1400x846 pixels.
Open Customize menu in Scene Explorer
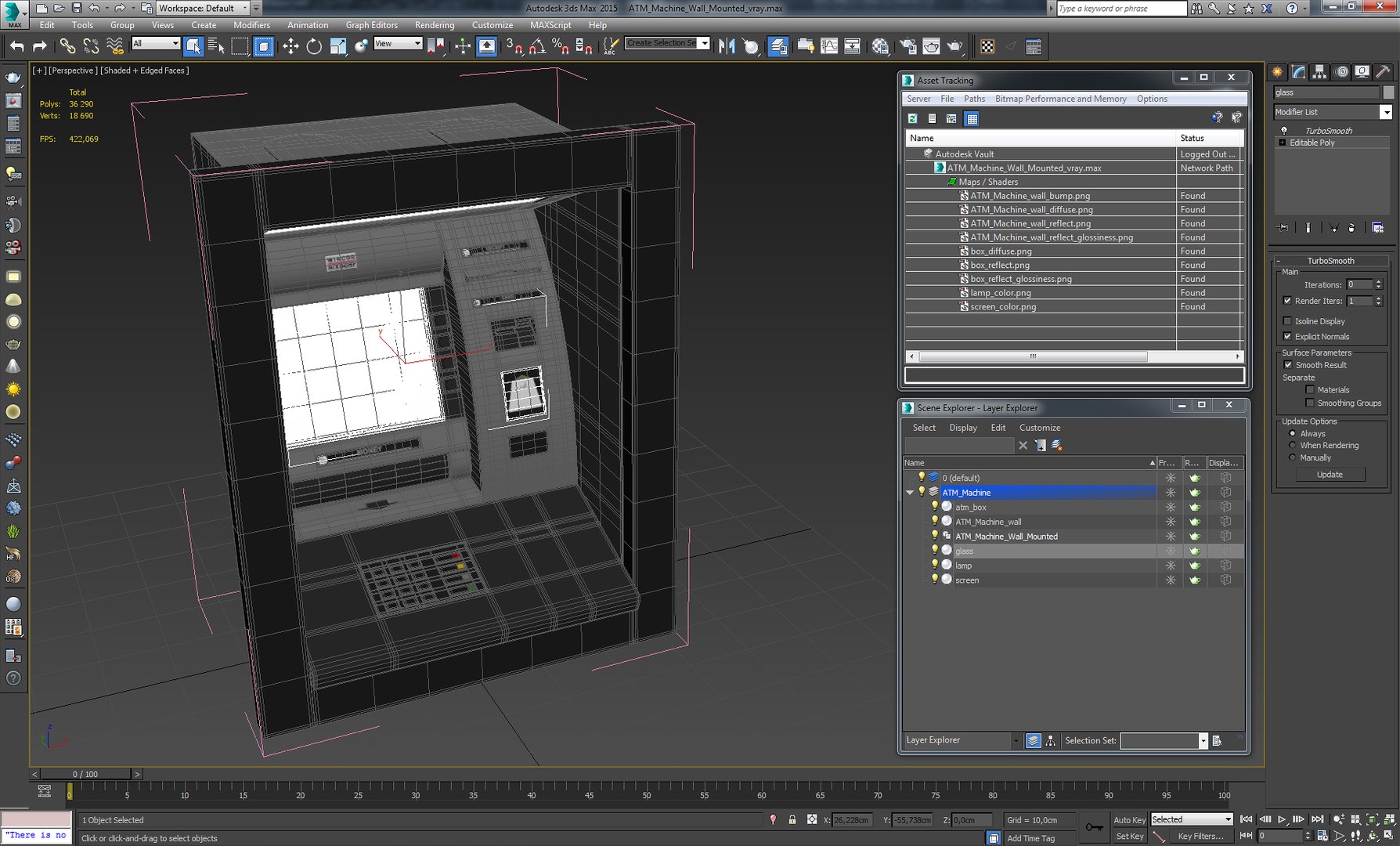tap(1040, 428)
